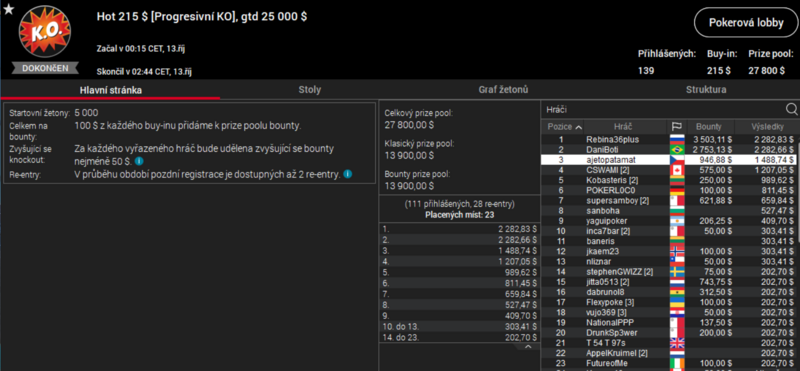Collapse the payout list chevron
This screenshot has height=371, width=800.
pyautogui.click(x=528, y=347)
